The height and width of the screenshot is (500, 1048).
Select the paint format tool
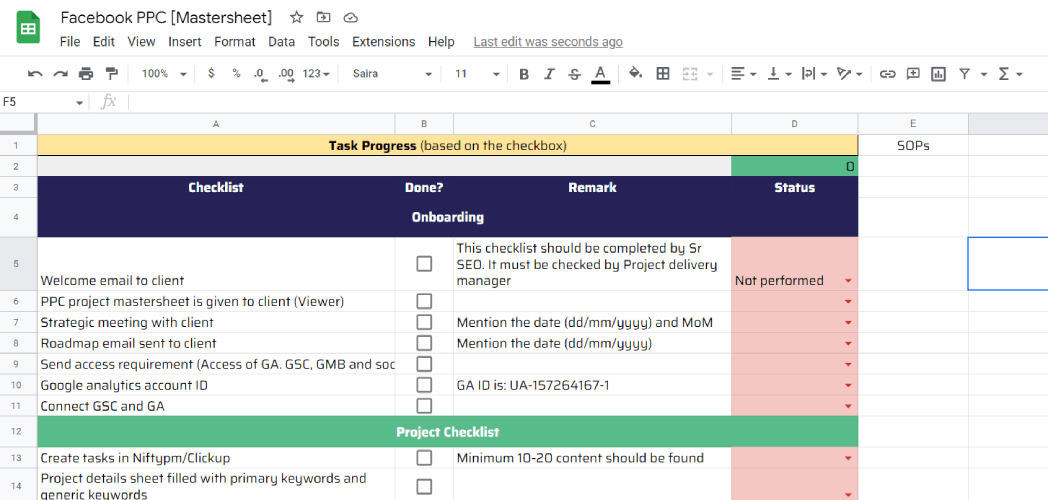pos(112,74)
